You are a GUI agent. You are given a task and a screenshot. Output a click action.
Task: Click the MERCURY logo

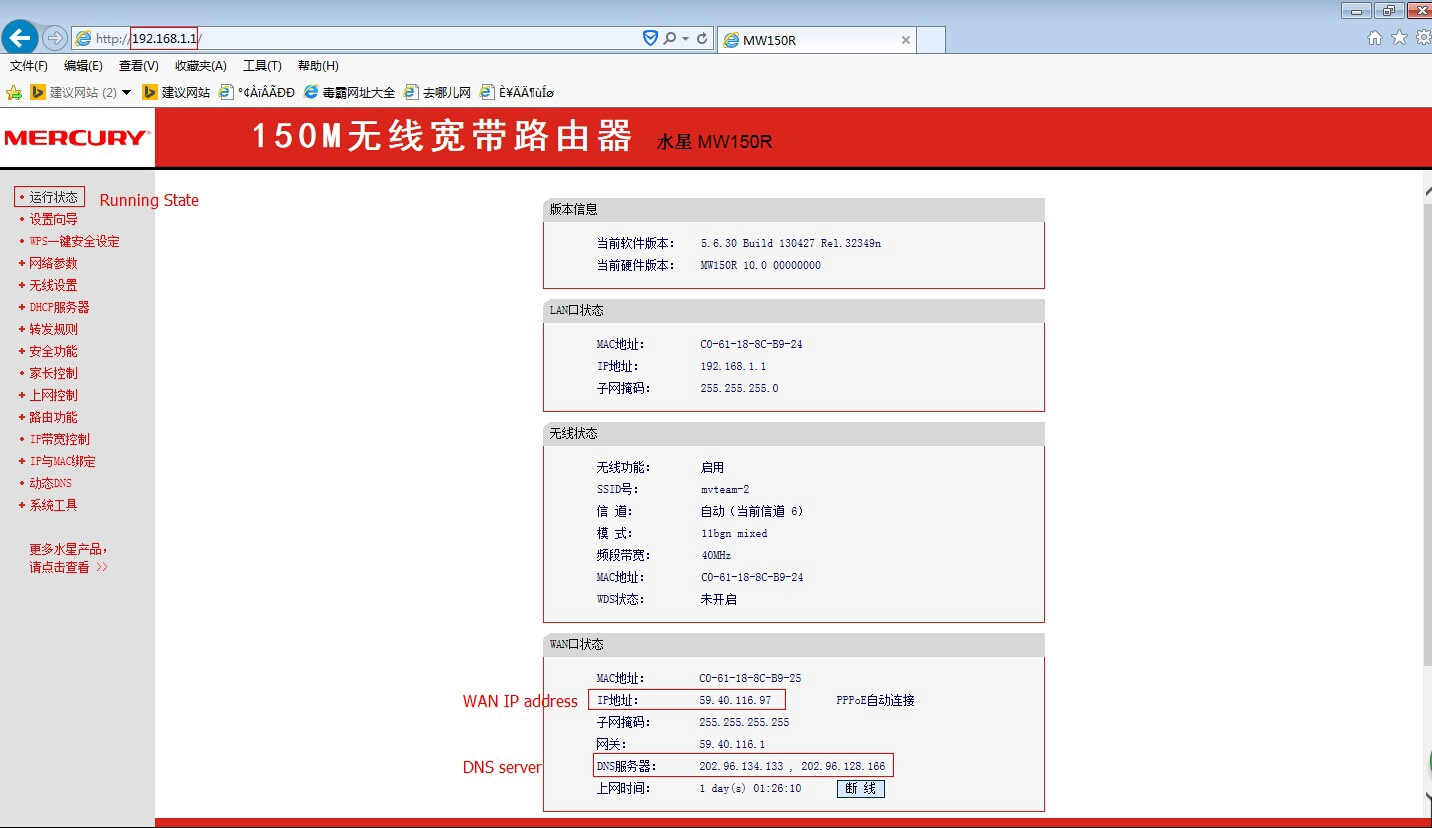[x=75, y=138]
